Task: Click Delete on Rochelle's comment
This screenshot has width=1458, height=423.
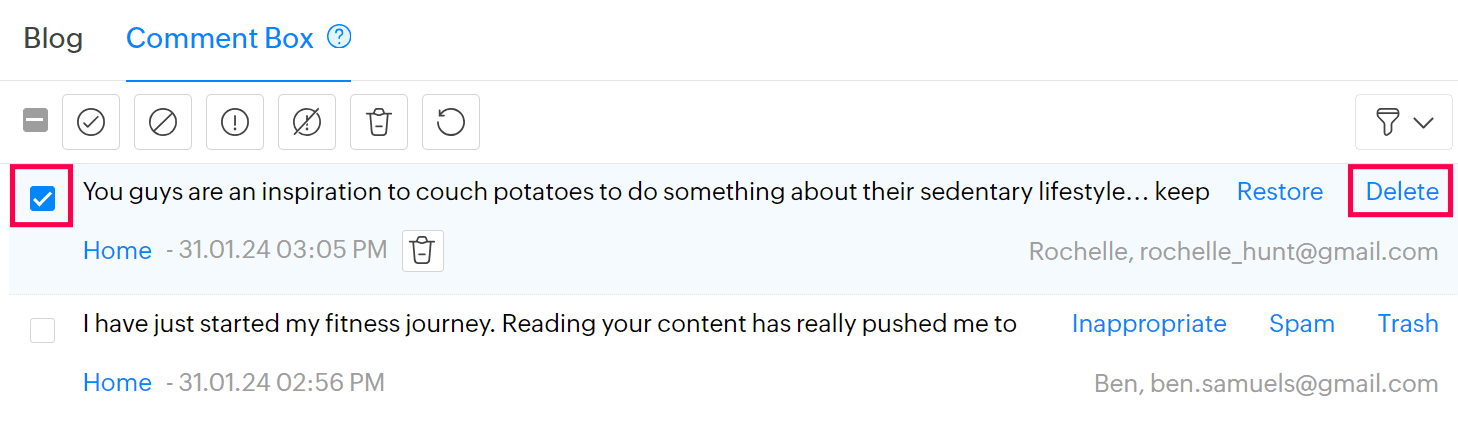Action: pyautogui.click(x=1402, y=192)
